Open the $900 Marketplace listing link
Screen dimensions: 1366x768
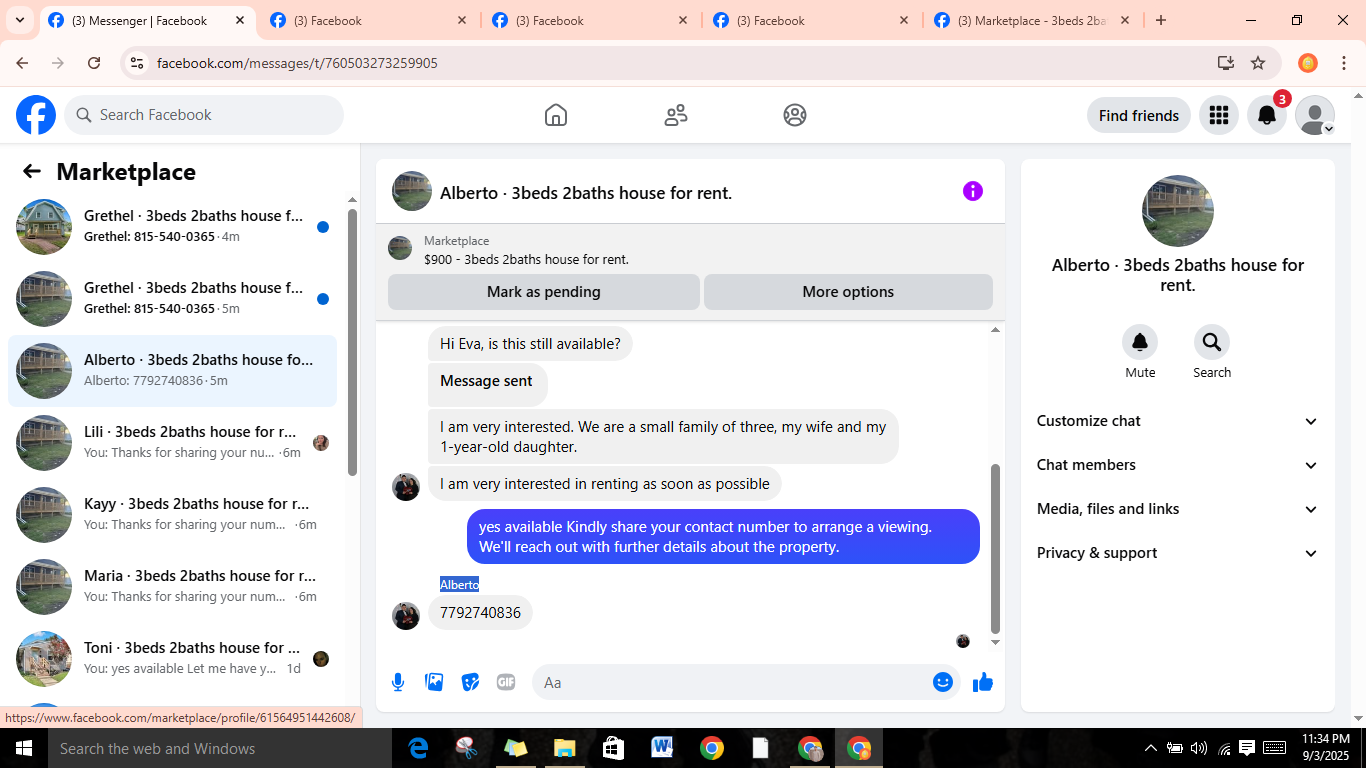click(526, 259)
